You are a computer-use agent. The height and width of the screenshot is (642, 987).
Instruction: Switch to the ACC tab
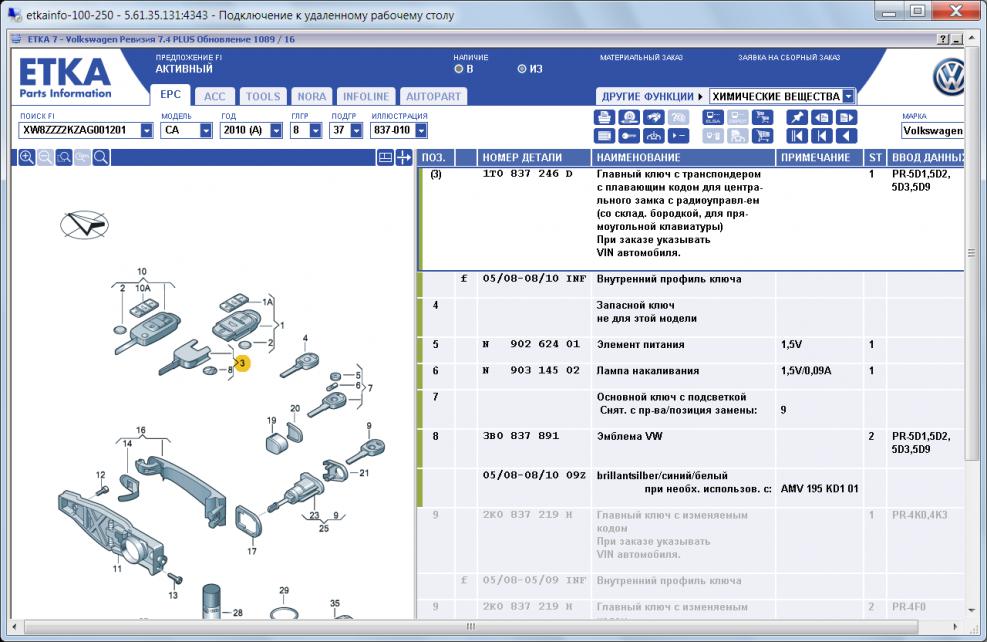pyautogui.click(x=215, y=96)
